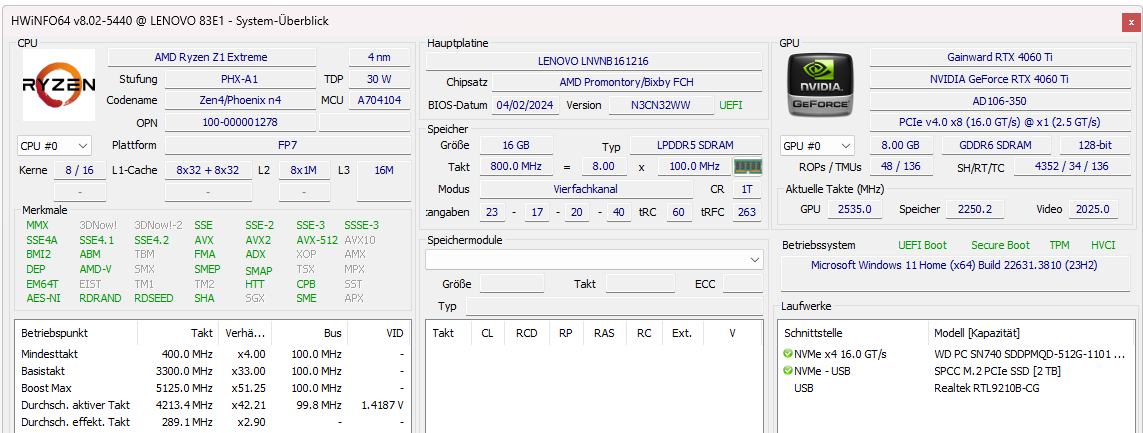Image resolution: width=1143 pixels, height=433 pixels.
Task: Click the SSE4.2 feature label
Action: pos(152,239)
